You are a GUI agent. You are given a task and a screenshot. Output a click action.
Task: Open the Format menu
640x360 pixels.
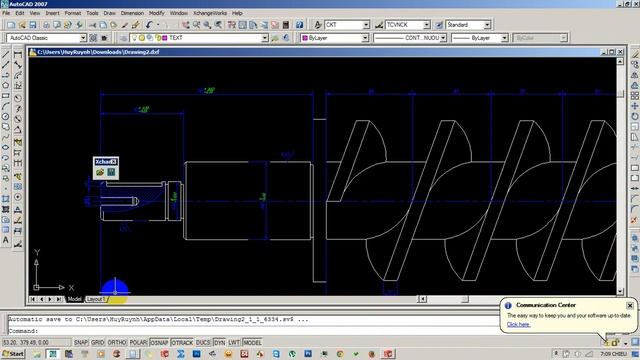(73, 13)
